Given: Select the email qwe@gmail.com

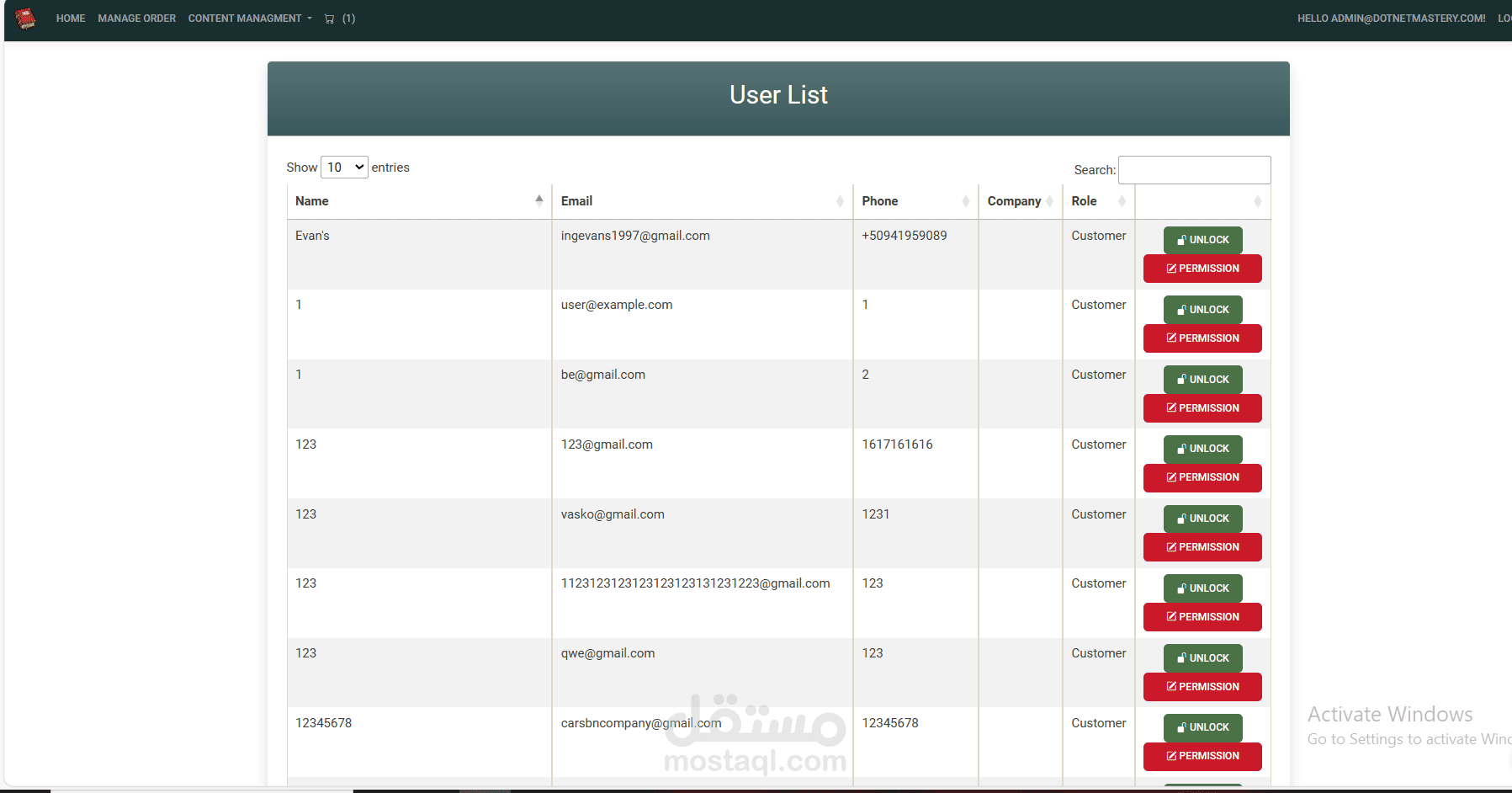Looking at the screenshot, I should point(607,653).
